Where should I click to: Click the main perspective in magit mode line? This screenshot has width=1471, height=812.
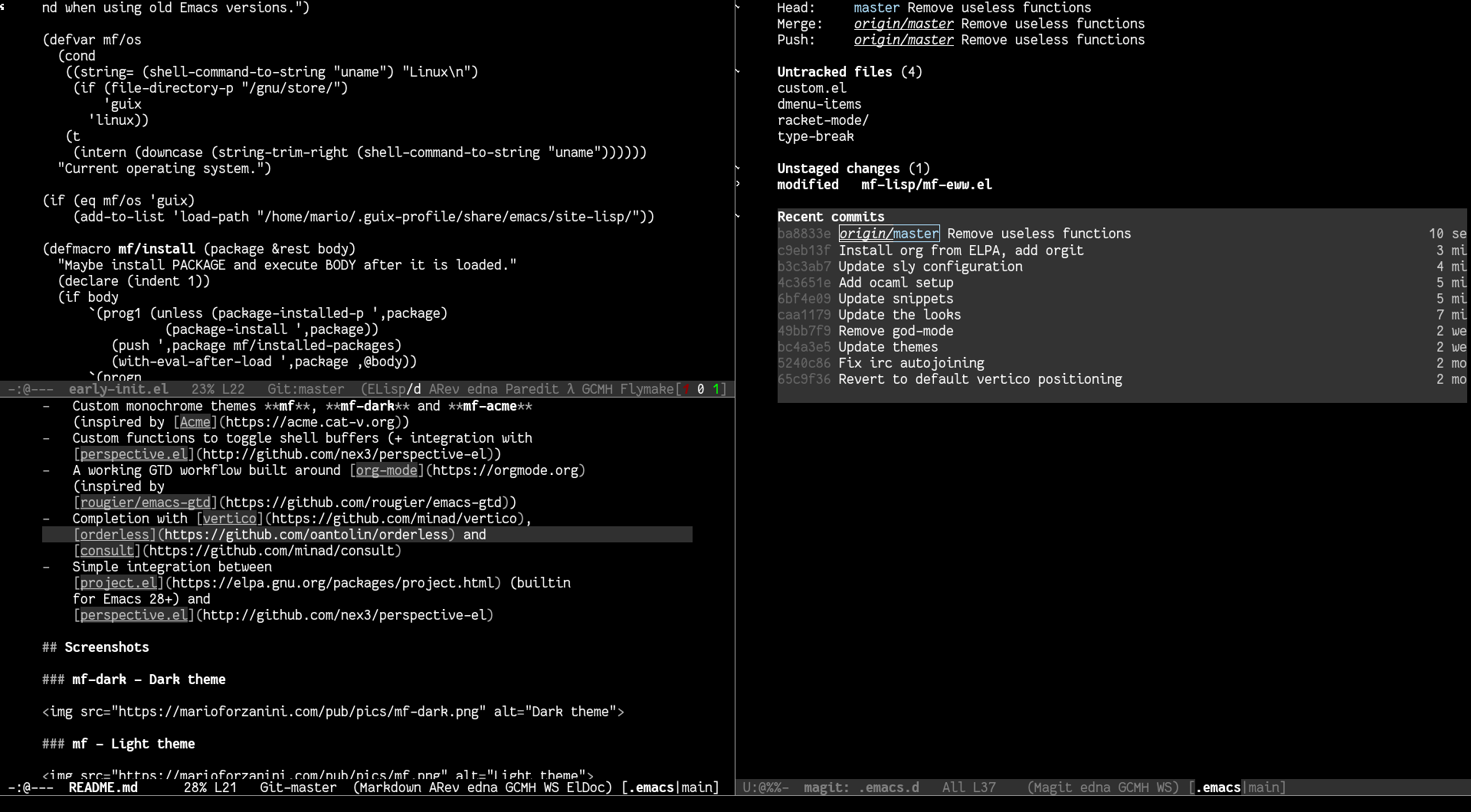pyautogui.click(x=1263, y=787)
